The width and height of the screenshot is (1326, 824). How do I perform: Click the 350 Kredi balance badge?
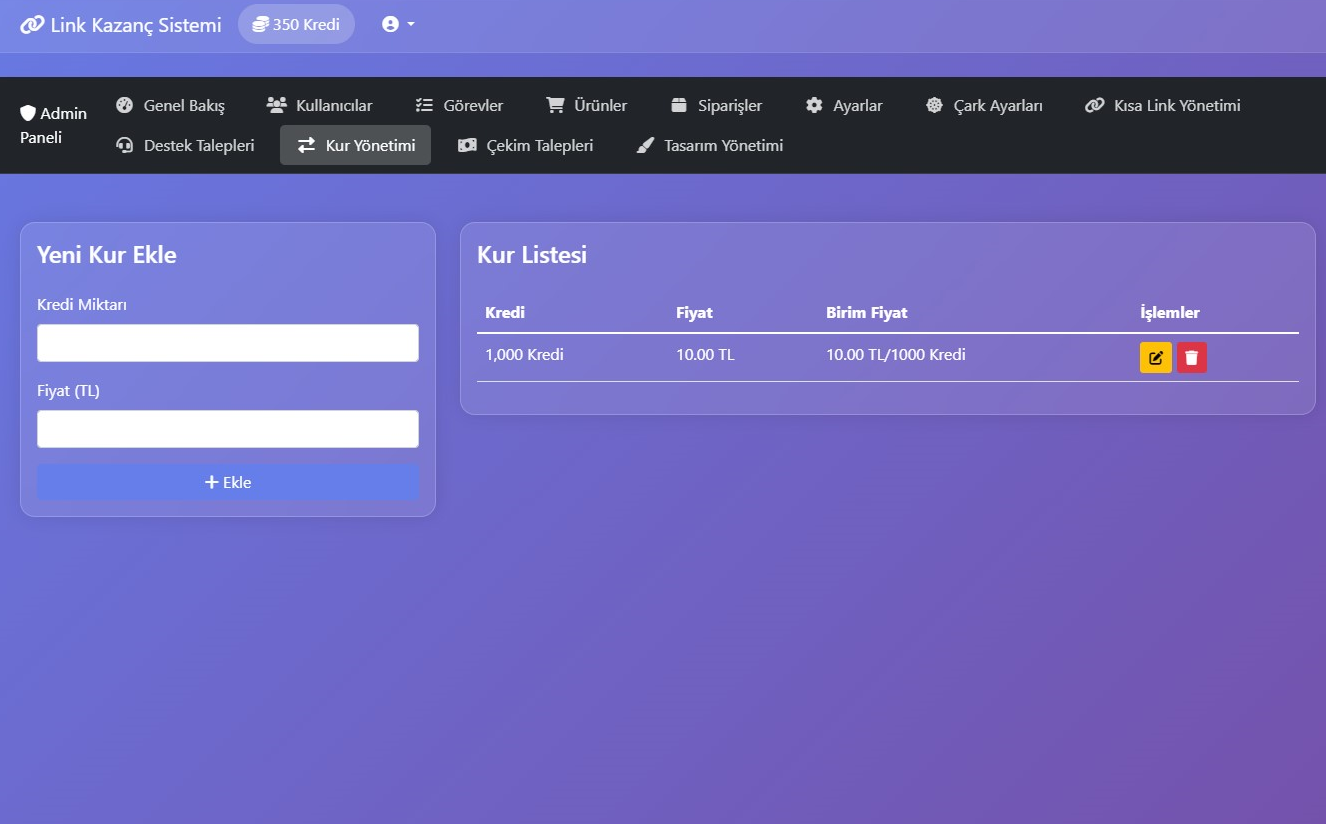296,24
